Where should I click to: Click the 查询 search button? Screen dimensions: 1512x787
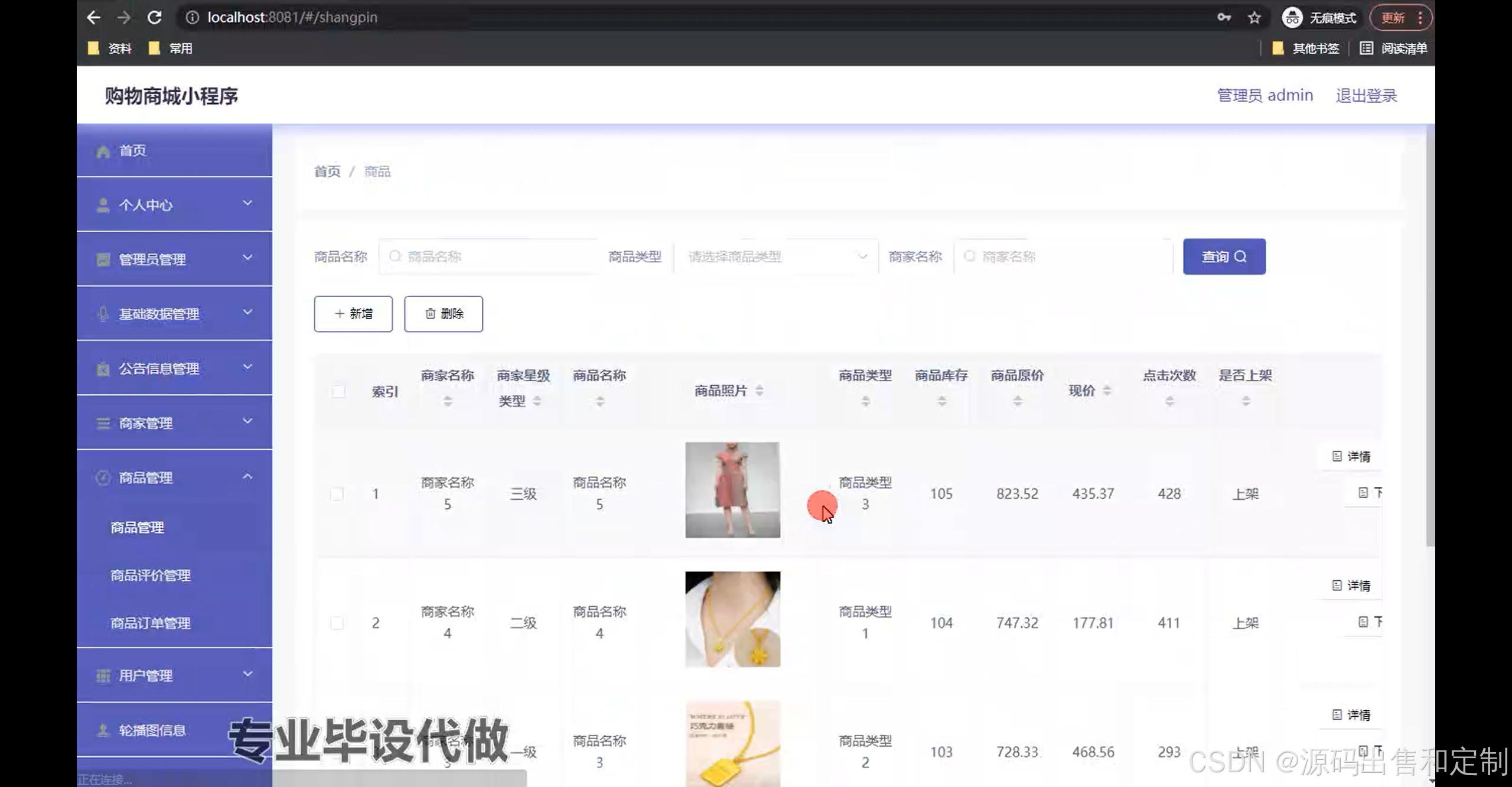tap(1224, 256)
